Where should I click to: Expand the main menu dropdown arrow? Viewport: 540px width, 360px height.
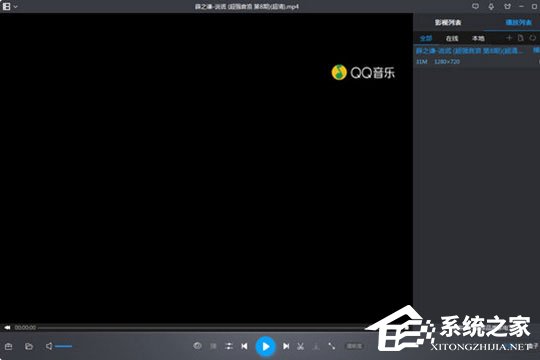point(15,7)
